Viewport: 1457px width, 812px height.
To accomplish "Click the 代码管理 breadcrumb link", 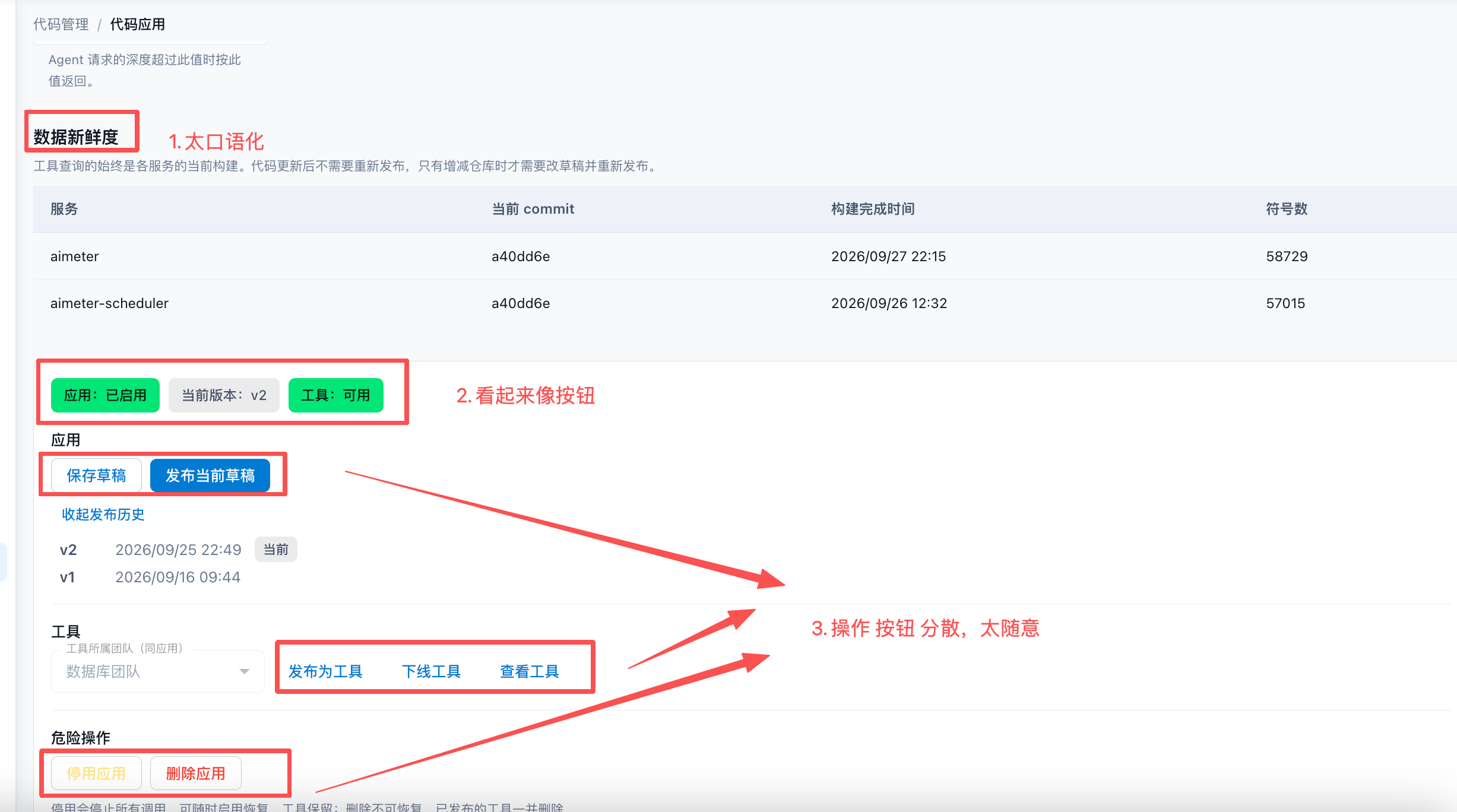I will click(61, 24).
